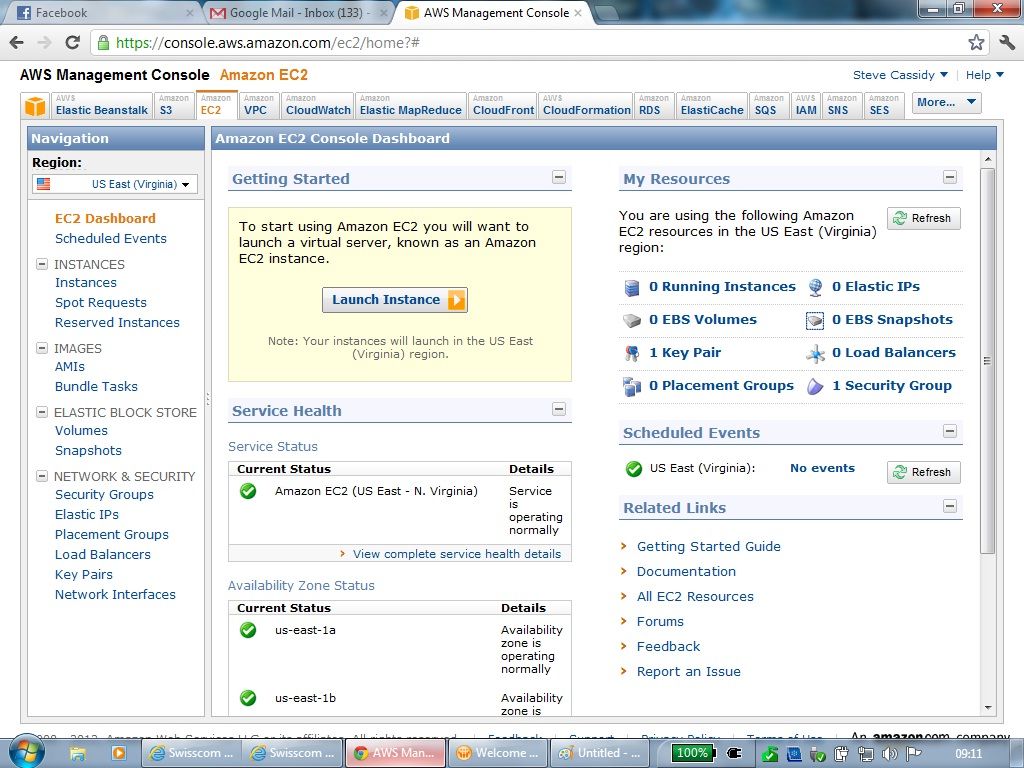
Task: Collapse the Getting Started panel
Action: pyautogui.click(x=559, y=177)
